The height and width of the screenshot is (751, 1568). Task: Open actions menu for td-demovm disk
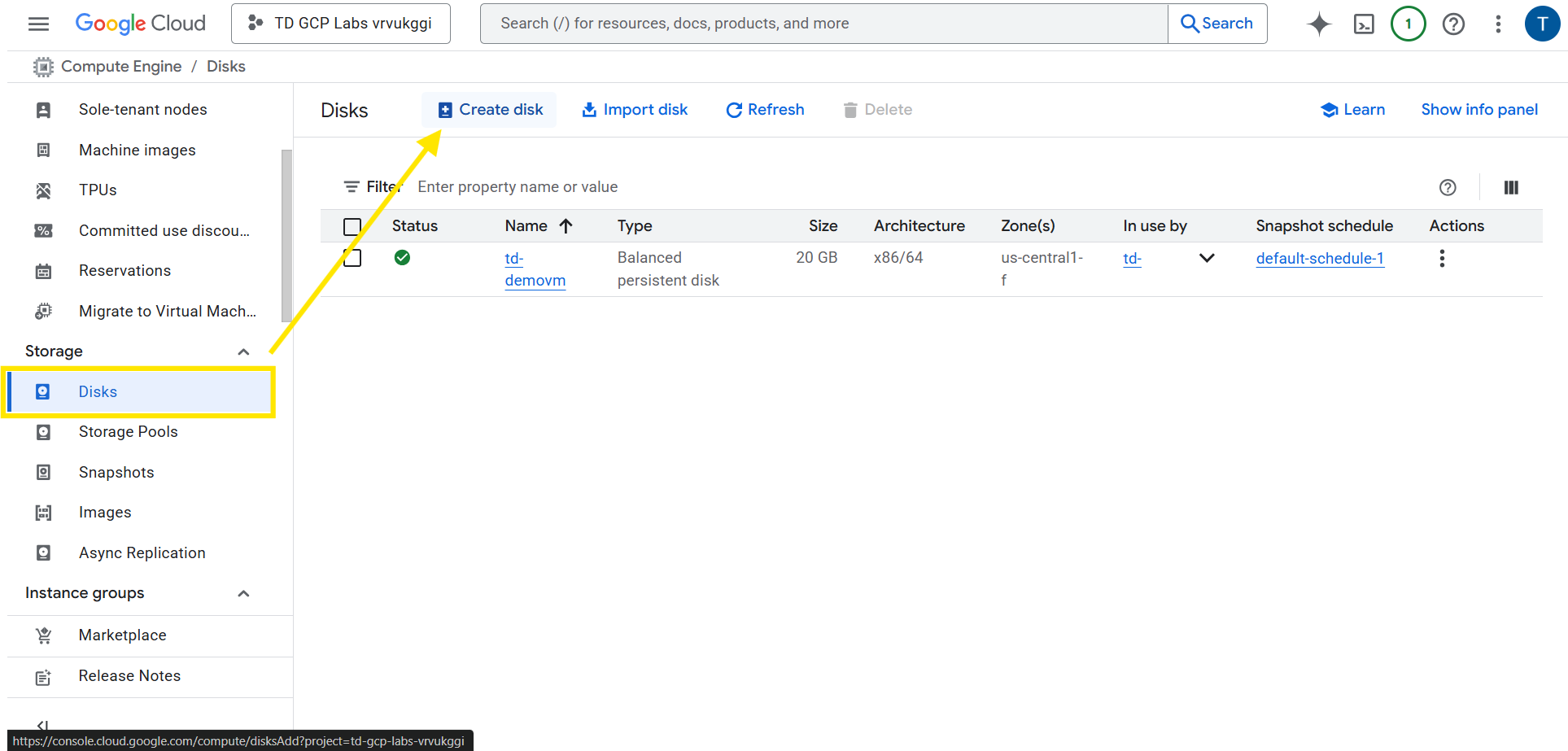coord(1442,259)
